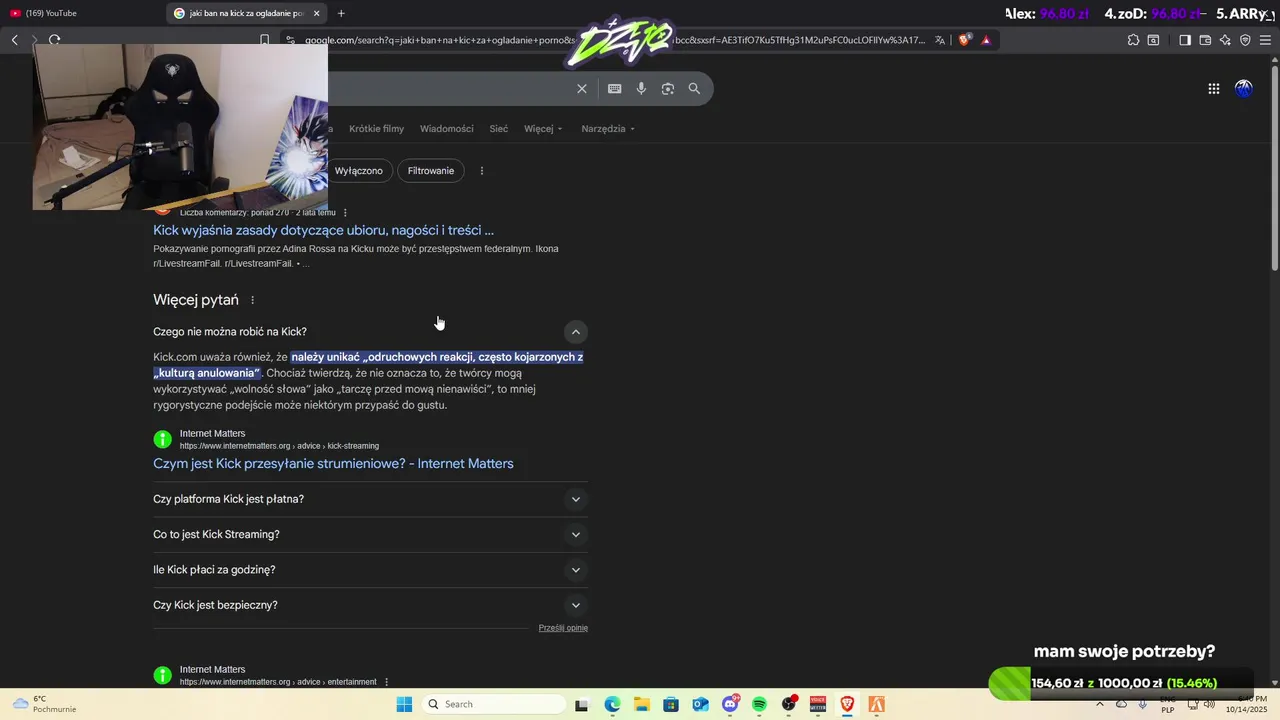This screenshot has height=720, width=1280.
Task: Open File Explorer from taskbar
Action: click(x=641, y=704)
